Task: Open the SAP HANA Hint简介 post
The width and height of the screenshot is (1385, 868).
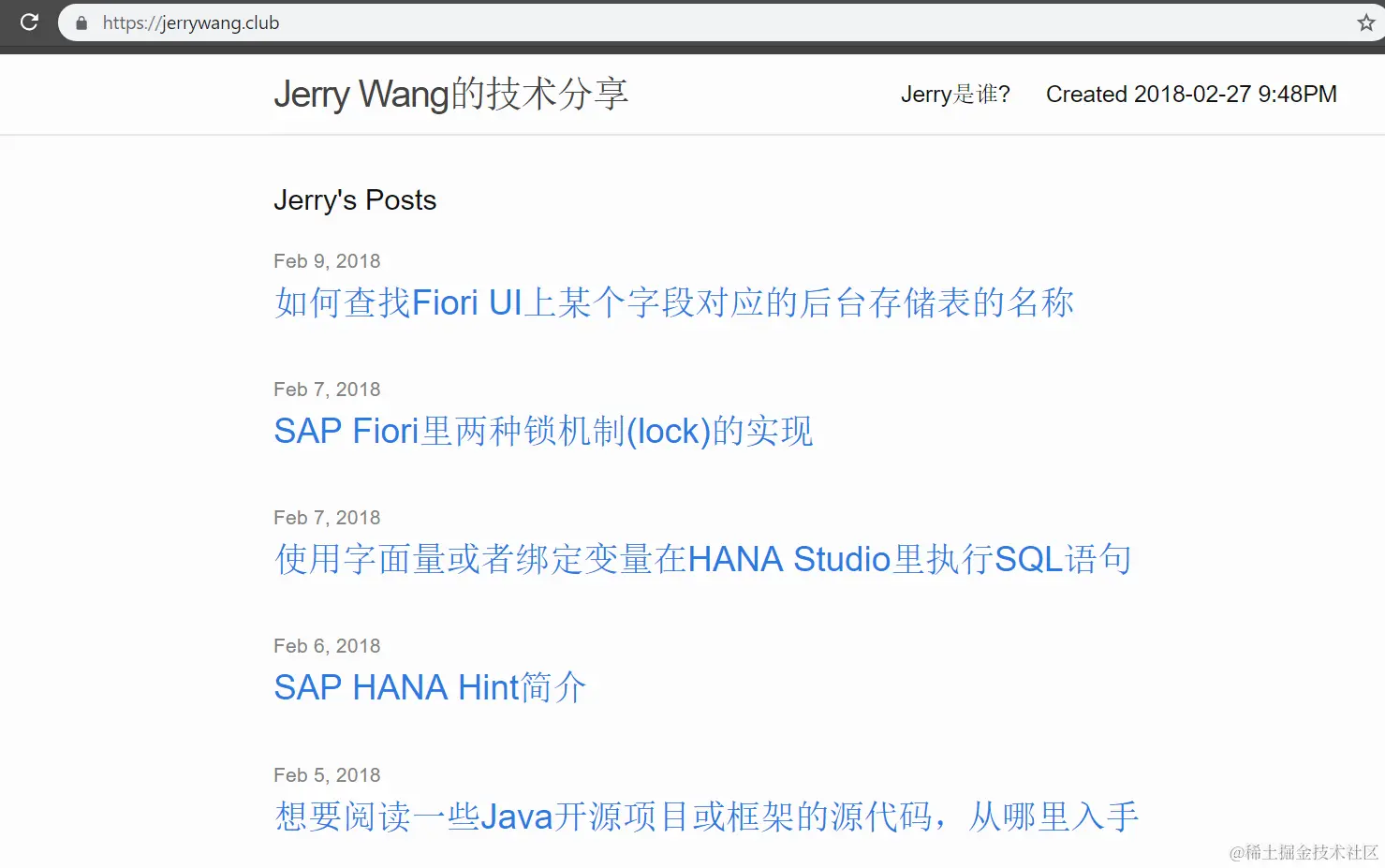Action: point(430,687)
